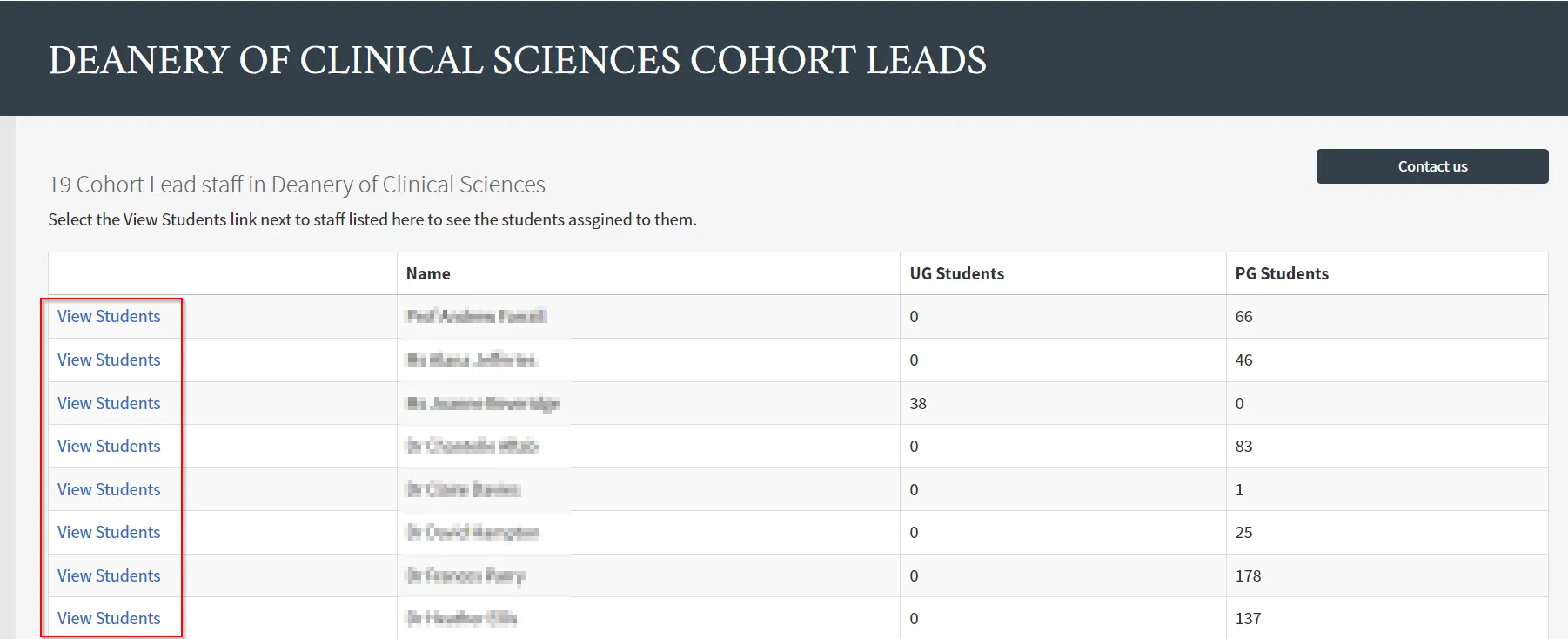View Students for the row showing 178 PG students
Viewport: 1568px width, 639px height.
[108, 575]
